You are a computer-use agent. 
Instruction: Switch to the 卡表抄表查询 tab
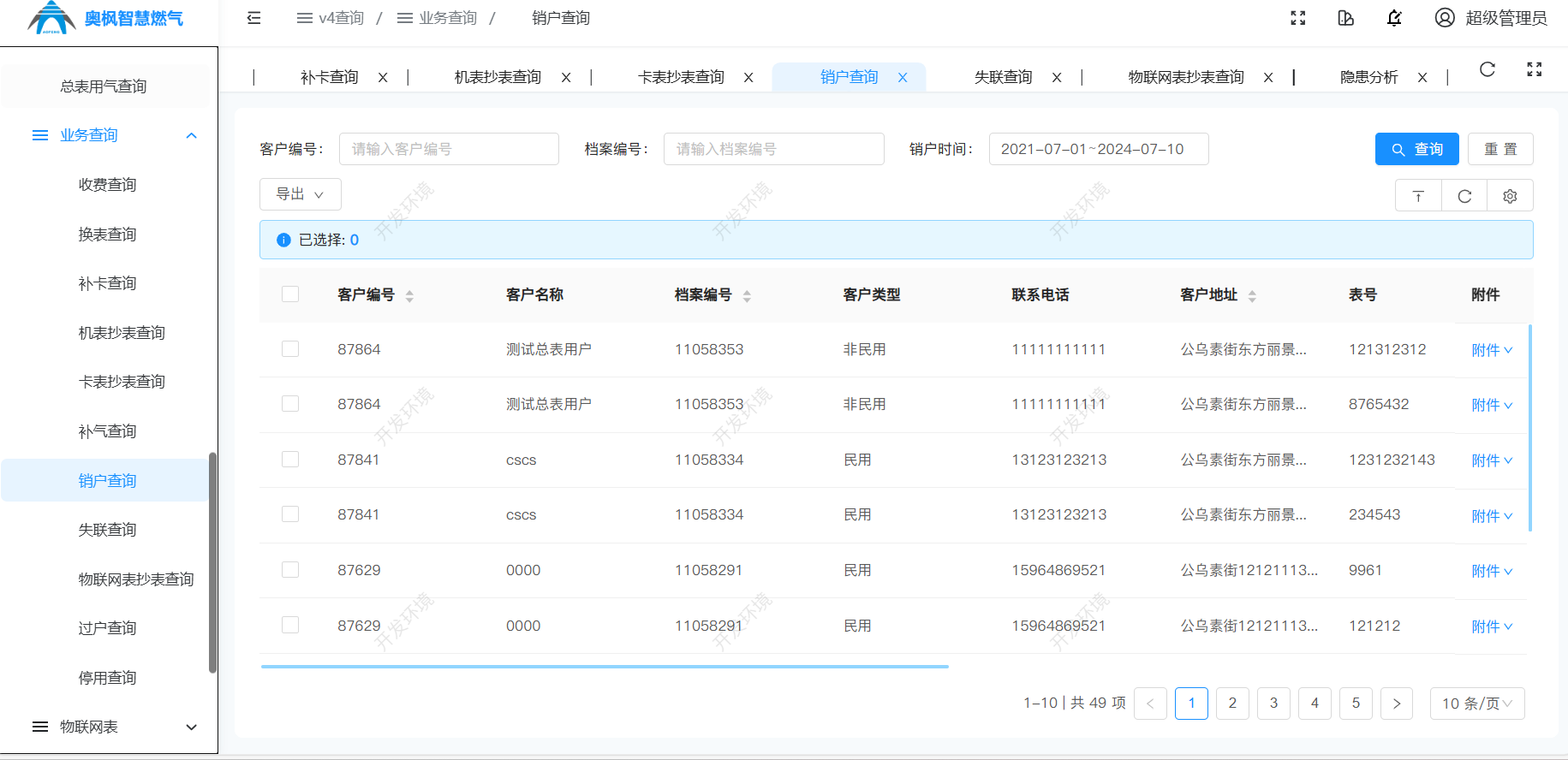[681, 77]
